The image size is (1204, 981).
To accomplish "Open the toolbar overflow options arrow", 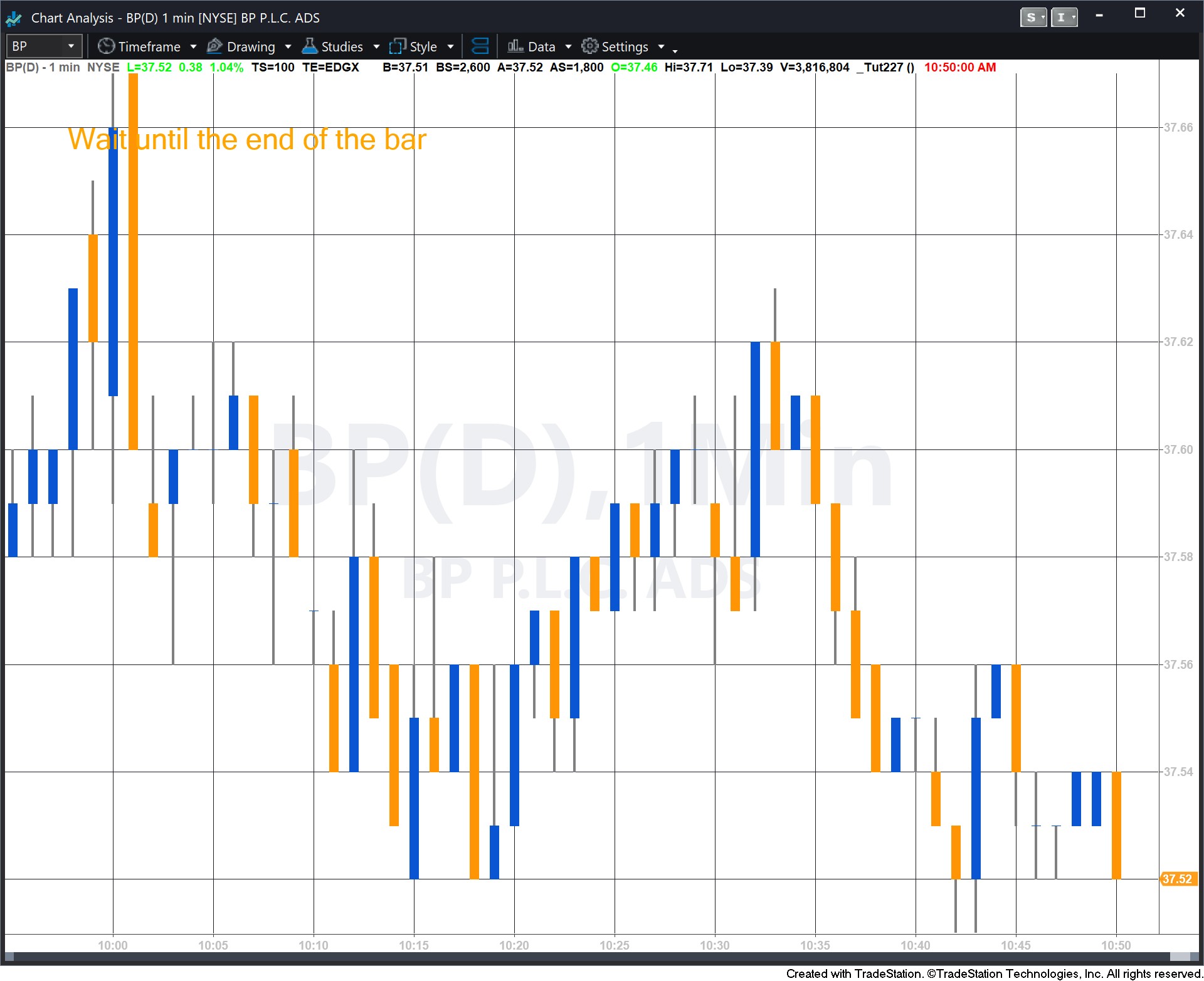I will point(675,51).
